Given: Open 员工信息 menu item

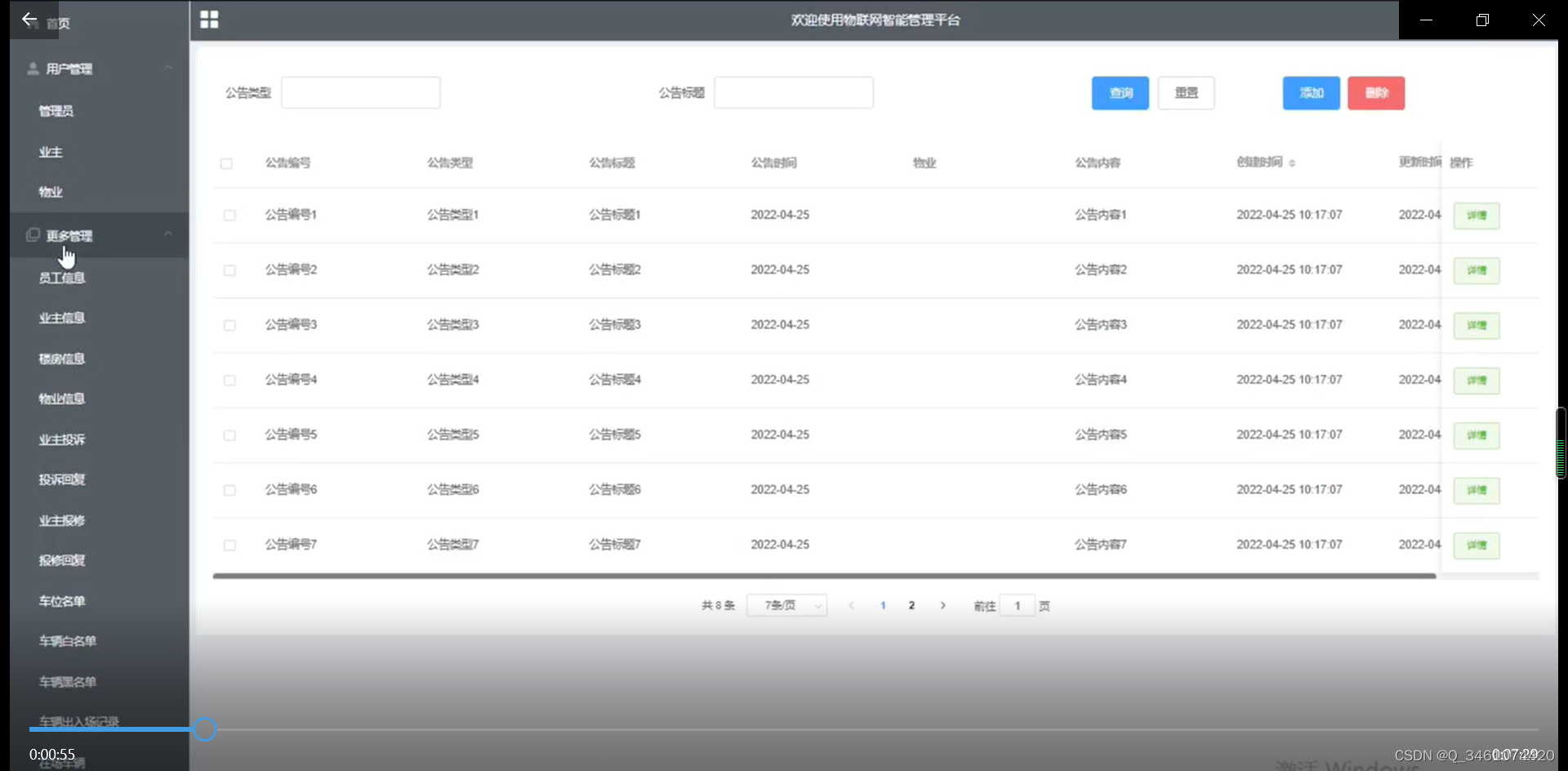Looking at the screenshot, I should [62, 278].
